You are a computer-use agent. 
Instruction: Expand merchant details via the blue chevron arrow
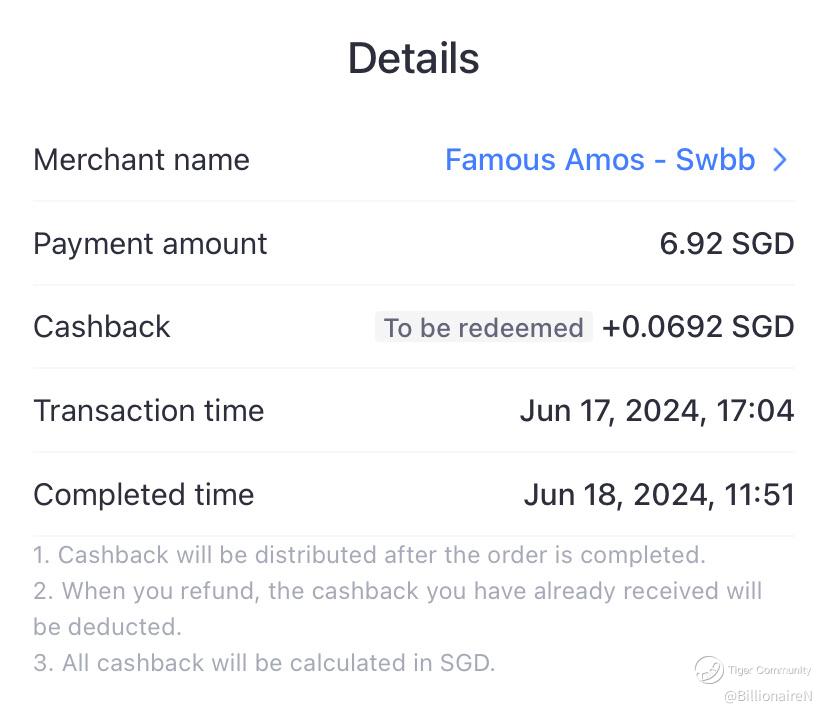pos(781,160)
